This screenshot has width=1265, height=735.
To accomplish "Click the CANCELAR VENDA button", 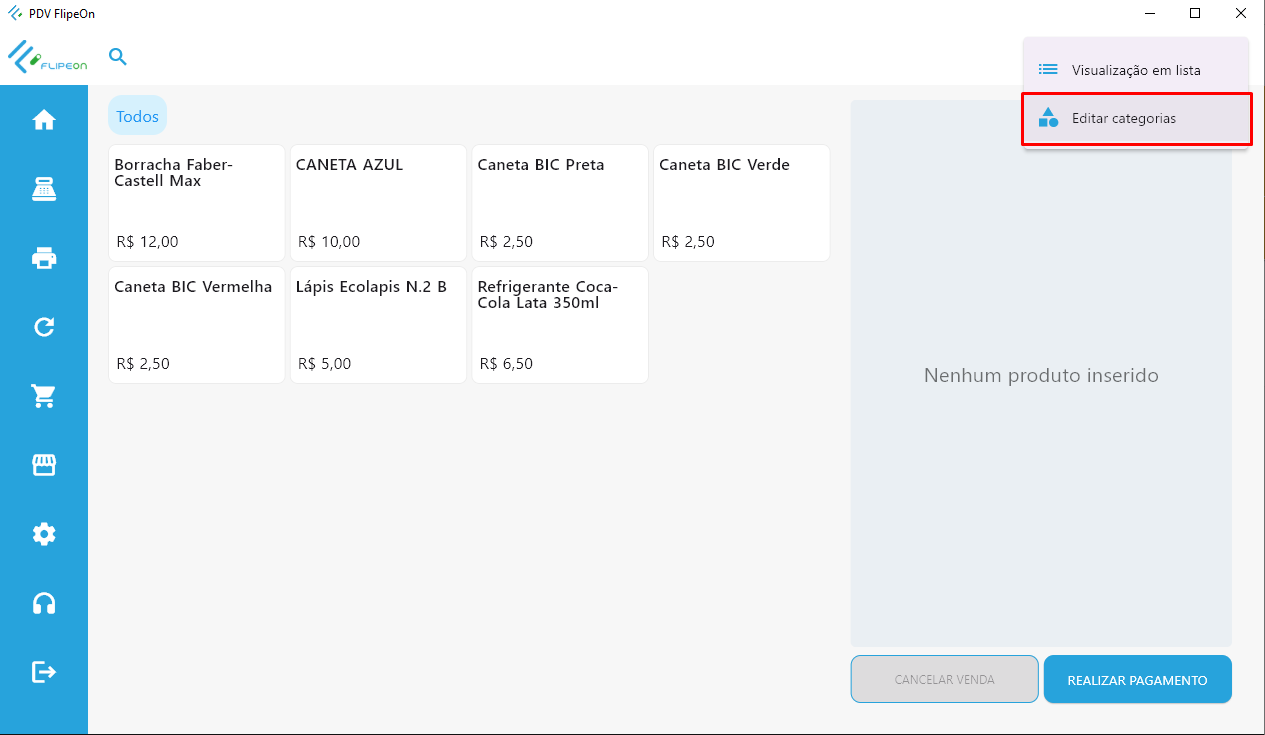I will 944,680.
